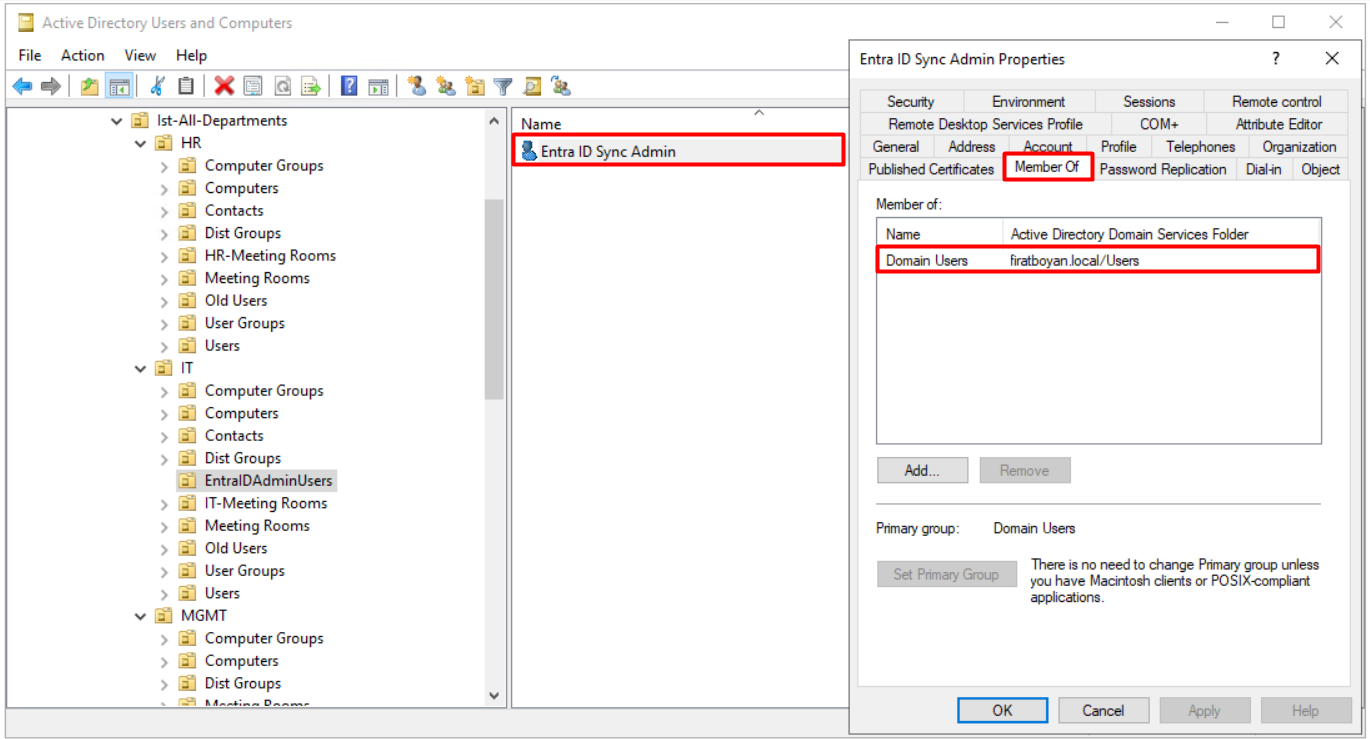This screenshot has height=739, width=1370.
Task: Click the MGMT organizational unit folder icon
Action: [163, 616]
